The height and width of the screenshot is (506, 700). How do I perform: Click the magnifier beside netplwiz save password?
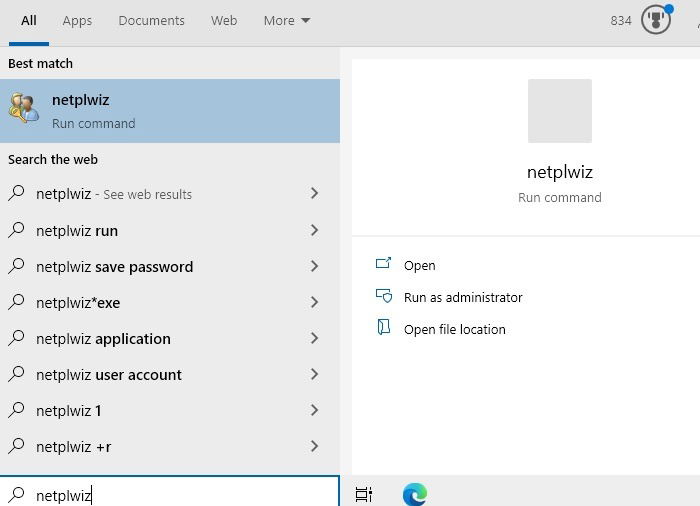coord(17,266)
